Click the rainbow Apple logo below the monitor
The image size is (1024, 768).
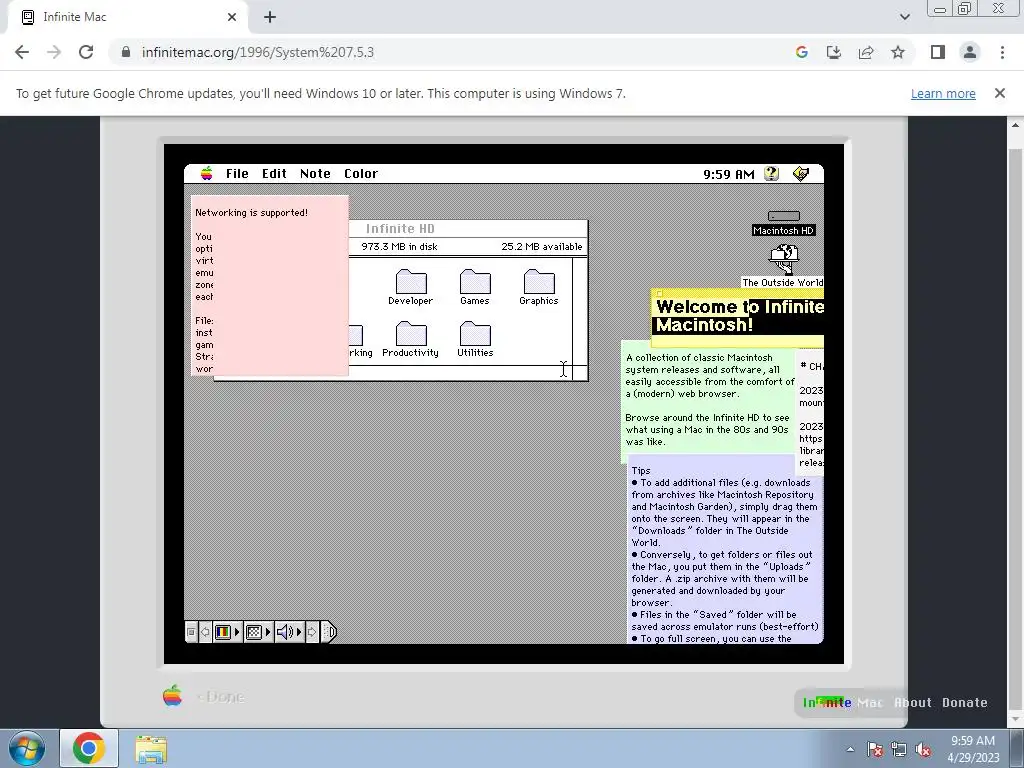point(172,696)
